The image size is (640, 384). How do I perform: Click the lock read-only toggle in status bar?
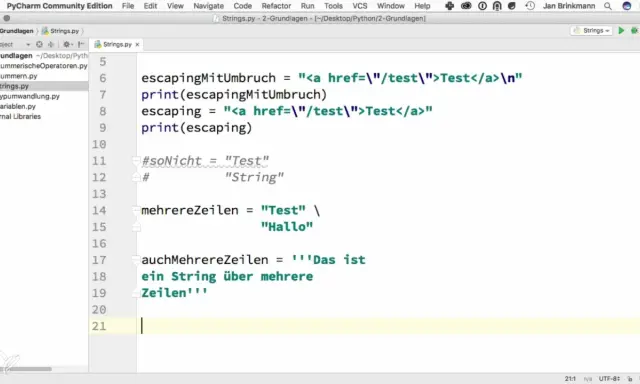(630, 379)
